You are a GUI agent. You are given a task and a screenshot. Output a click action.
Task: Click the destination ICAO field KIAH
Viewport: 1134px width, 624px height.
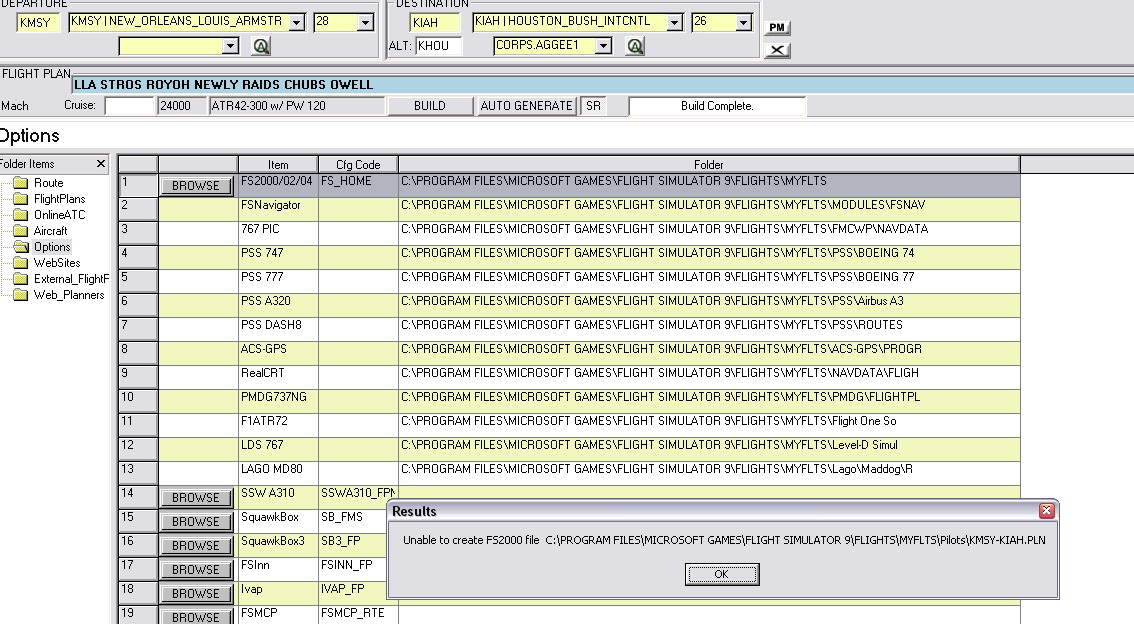[x=435, y=22]
